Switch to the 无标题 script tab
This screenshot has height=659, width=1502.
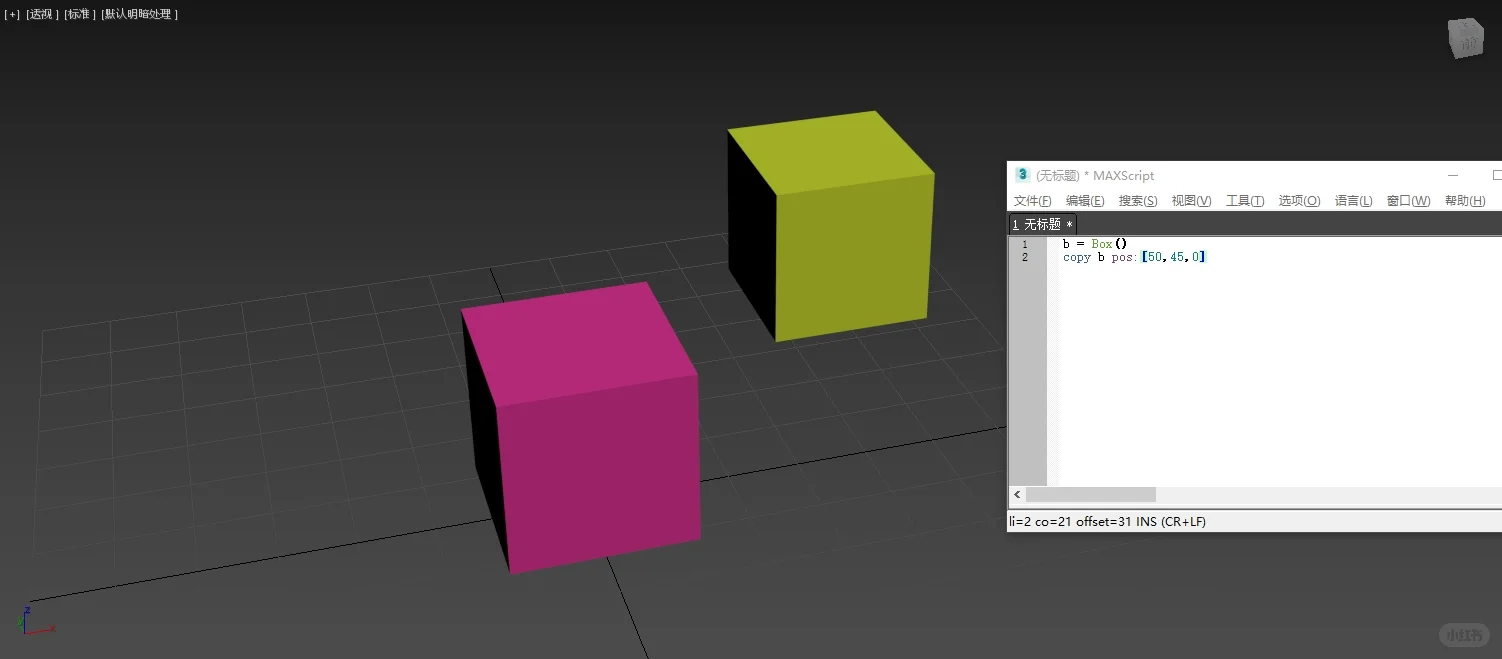1042,224
